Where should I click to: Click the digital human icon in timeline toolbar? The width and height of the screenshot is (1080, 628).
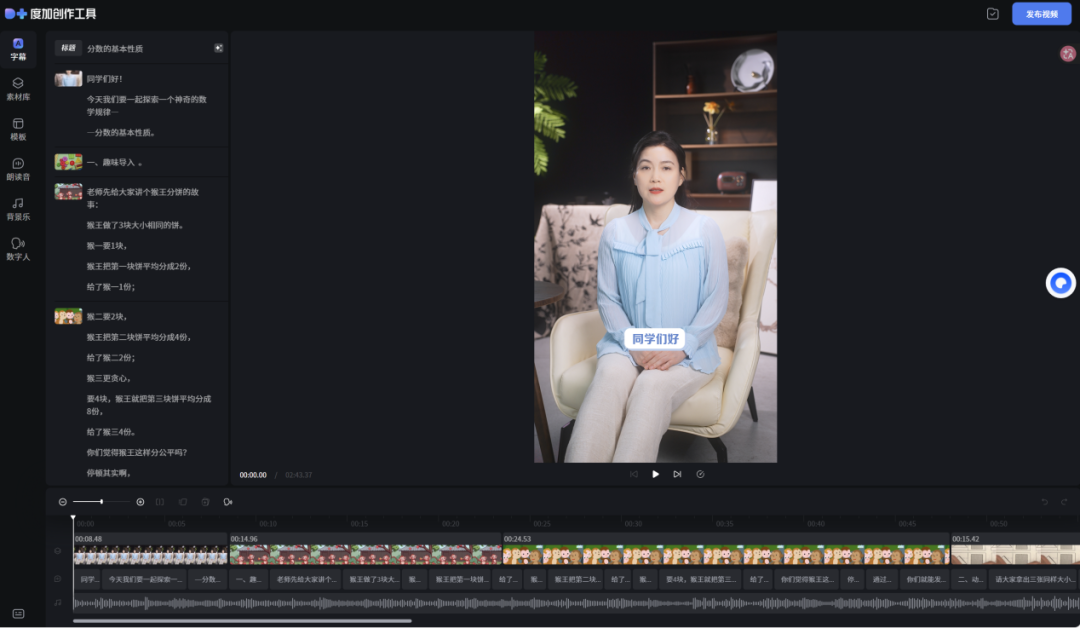coord(228,502)
